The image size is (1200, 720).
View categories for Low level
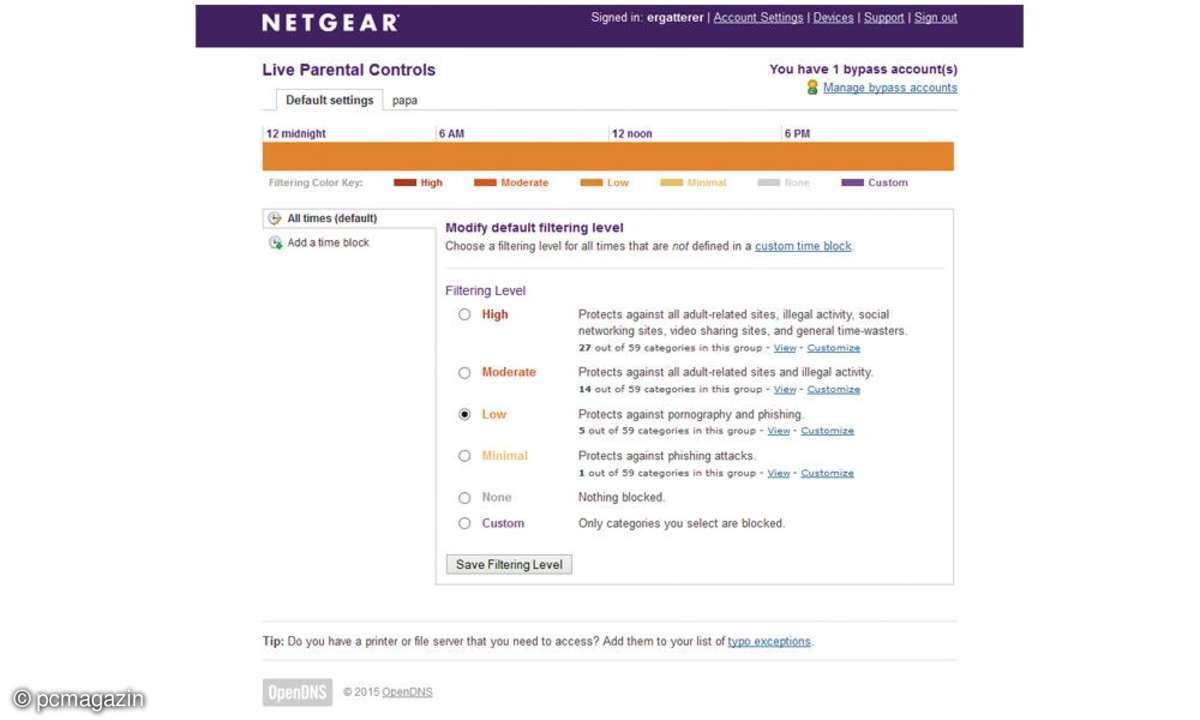coord(779,431)
